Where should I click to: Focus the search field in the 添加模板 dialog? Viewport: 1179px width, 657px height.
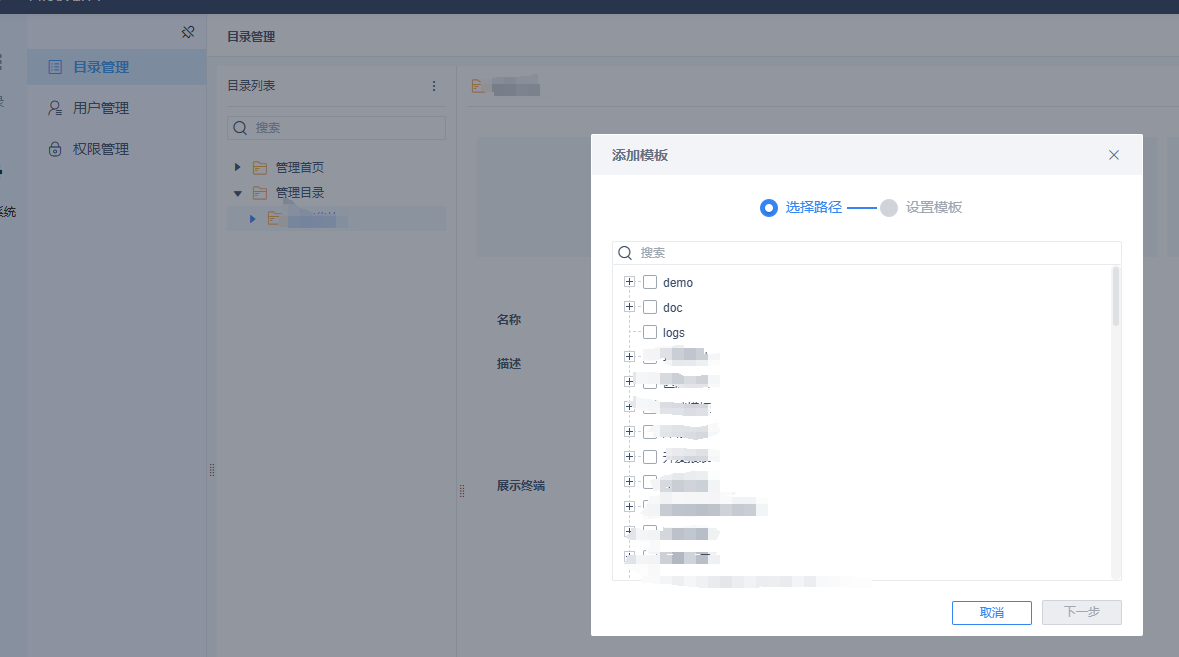(867, 253)
